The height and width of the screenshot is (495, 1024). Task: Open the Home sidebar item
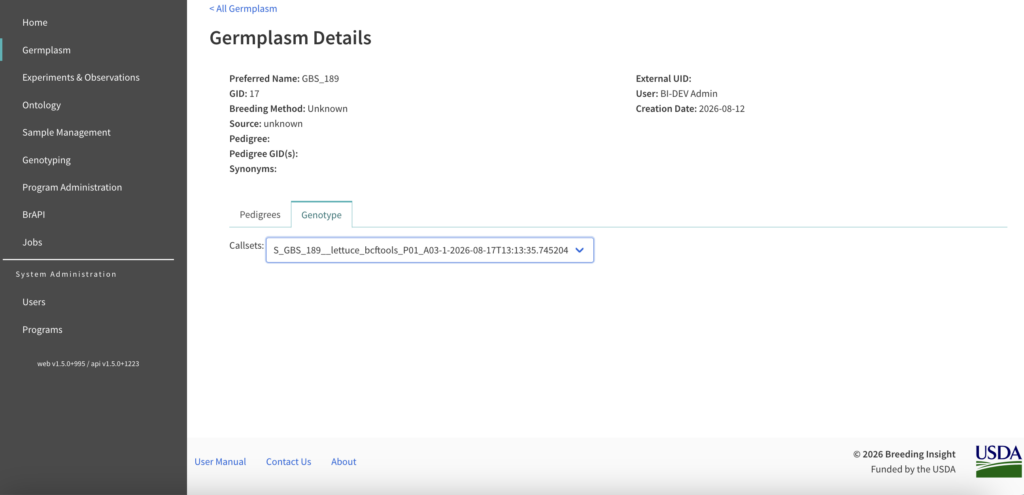tap(35, 22)
